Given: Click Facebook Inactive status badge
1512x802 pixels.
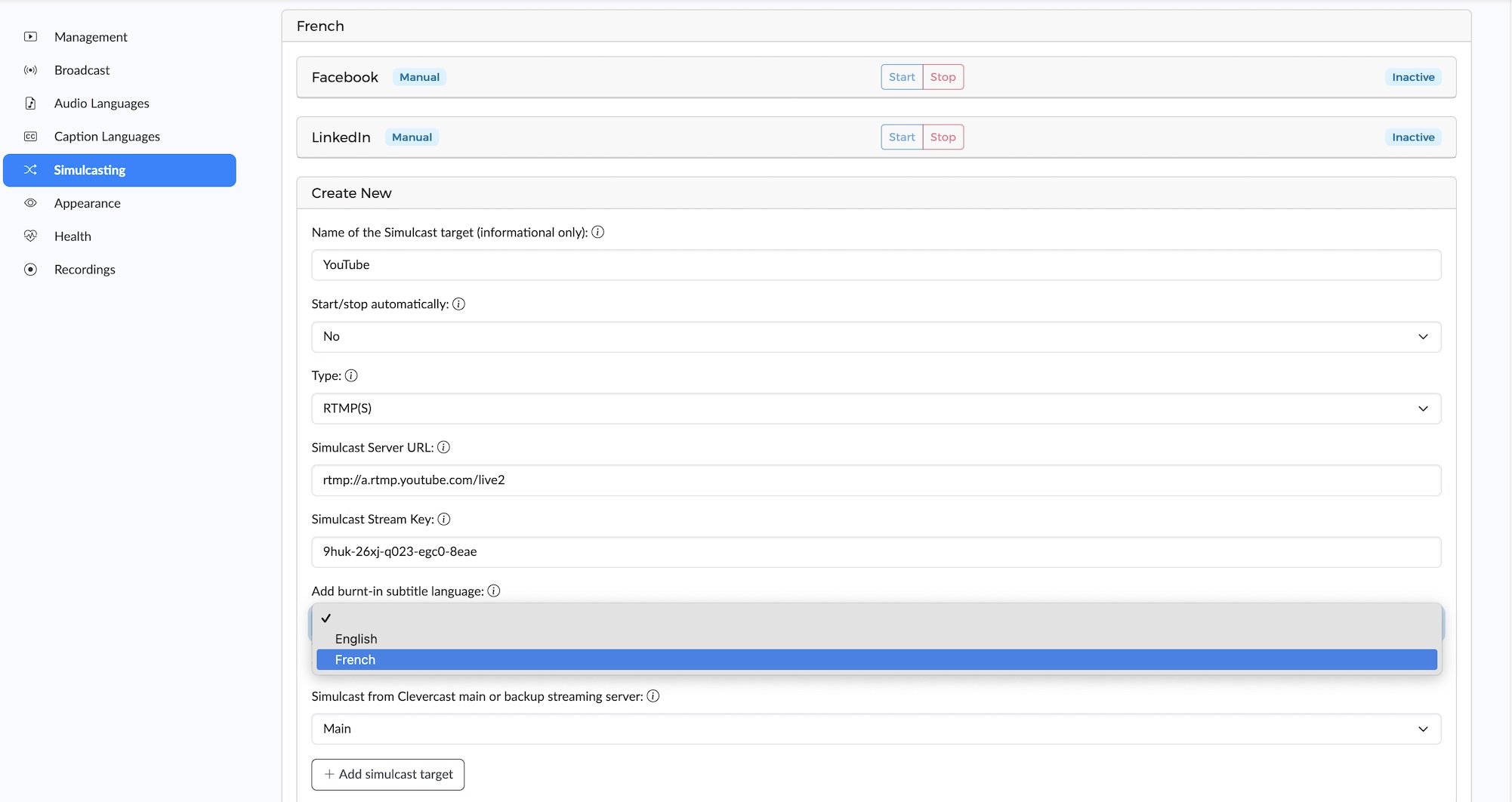Looking at the screenshot, I should (1413, 77).
